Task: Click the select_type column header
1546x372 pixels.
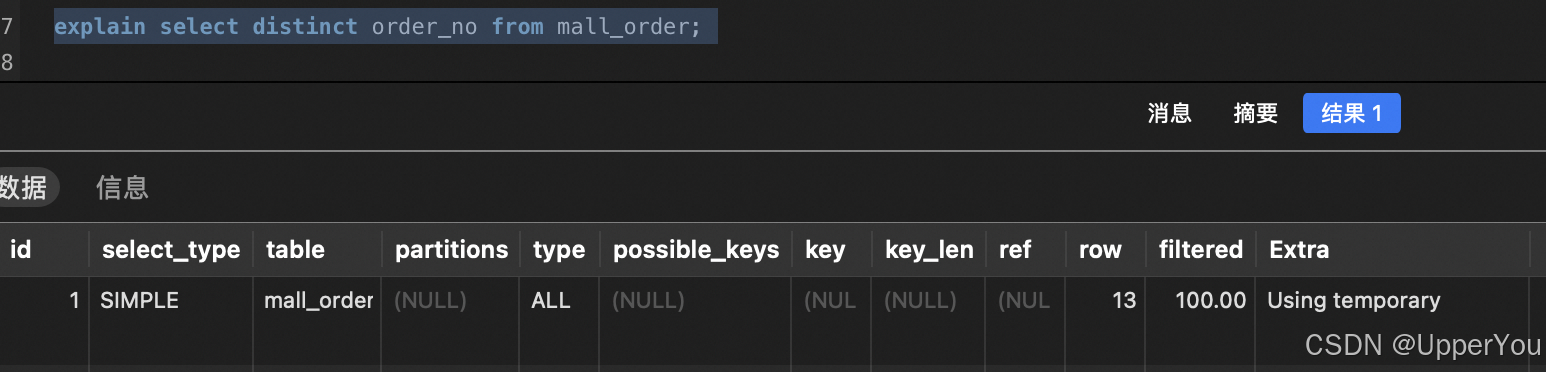Action: point(171,249)
